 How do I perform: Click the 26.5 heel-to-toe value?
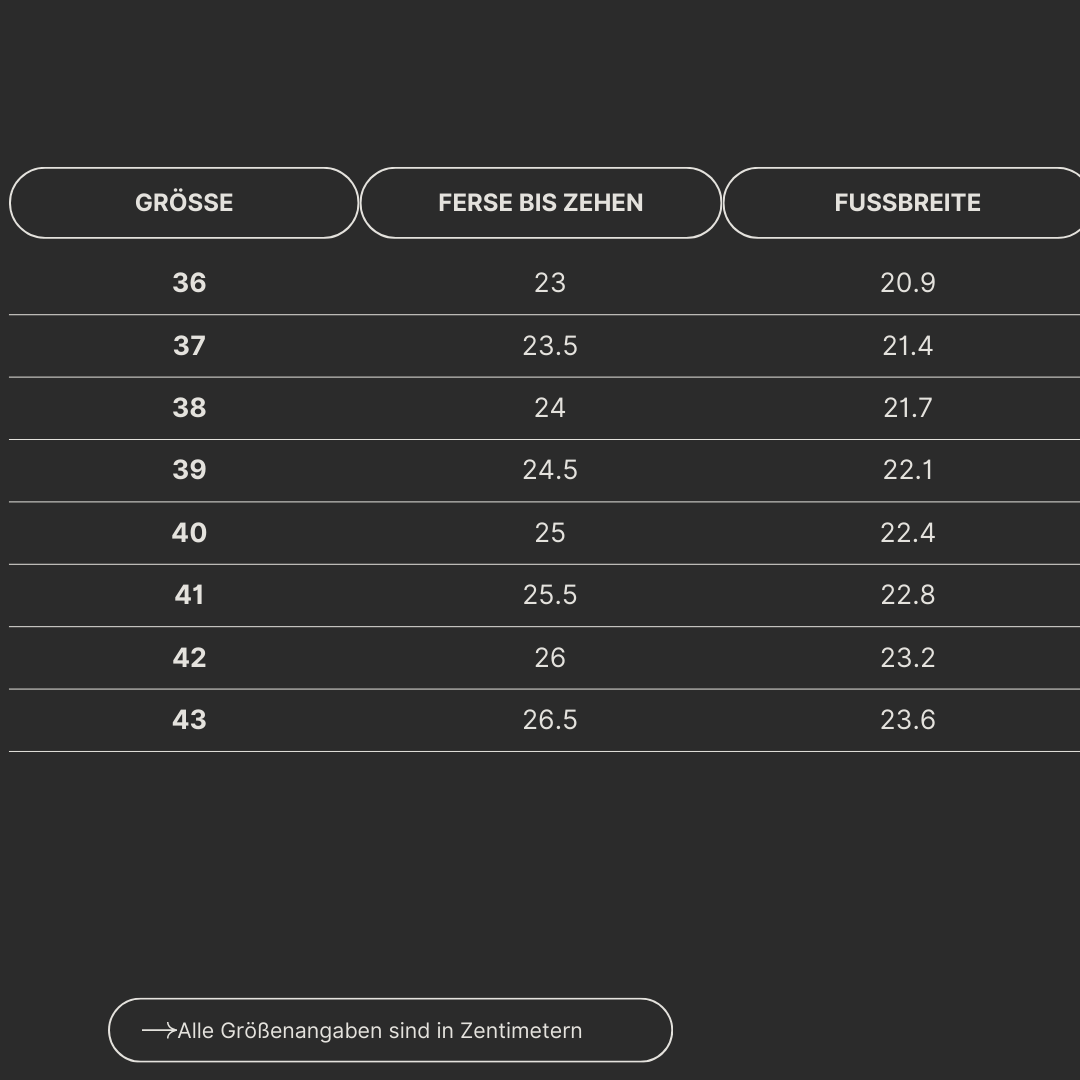coord(550,720)
